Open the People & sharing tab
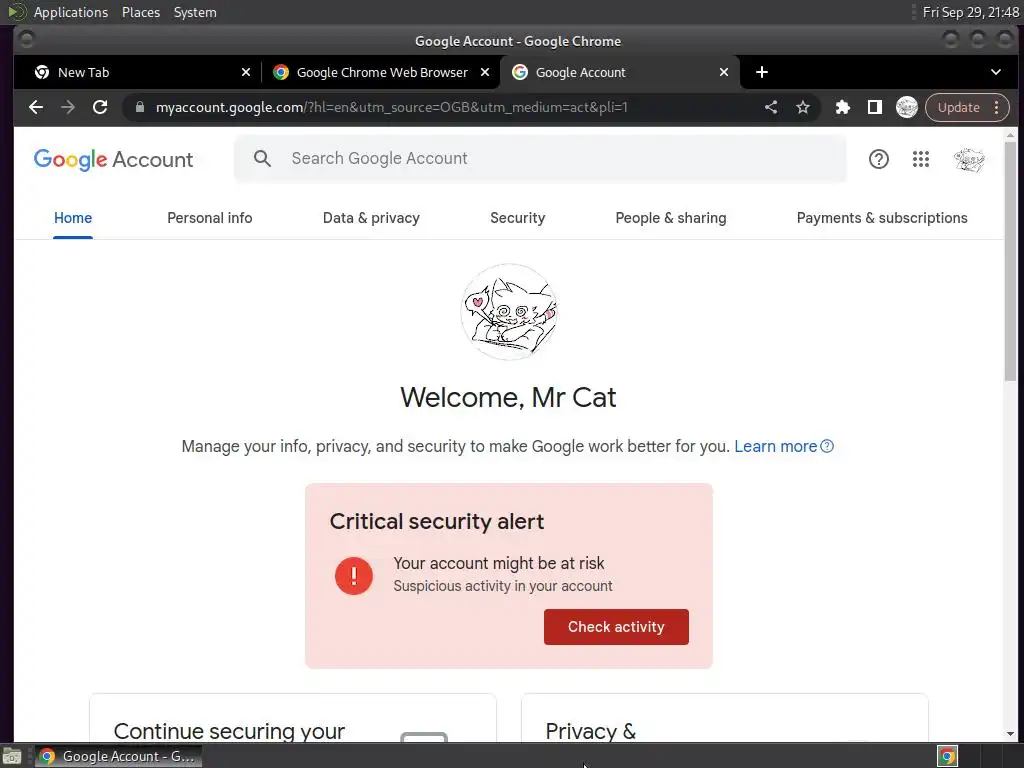The image size is (1024, 768). point(671,218)
